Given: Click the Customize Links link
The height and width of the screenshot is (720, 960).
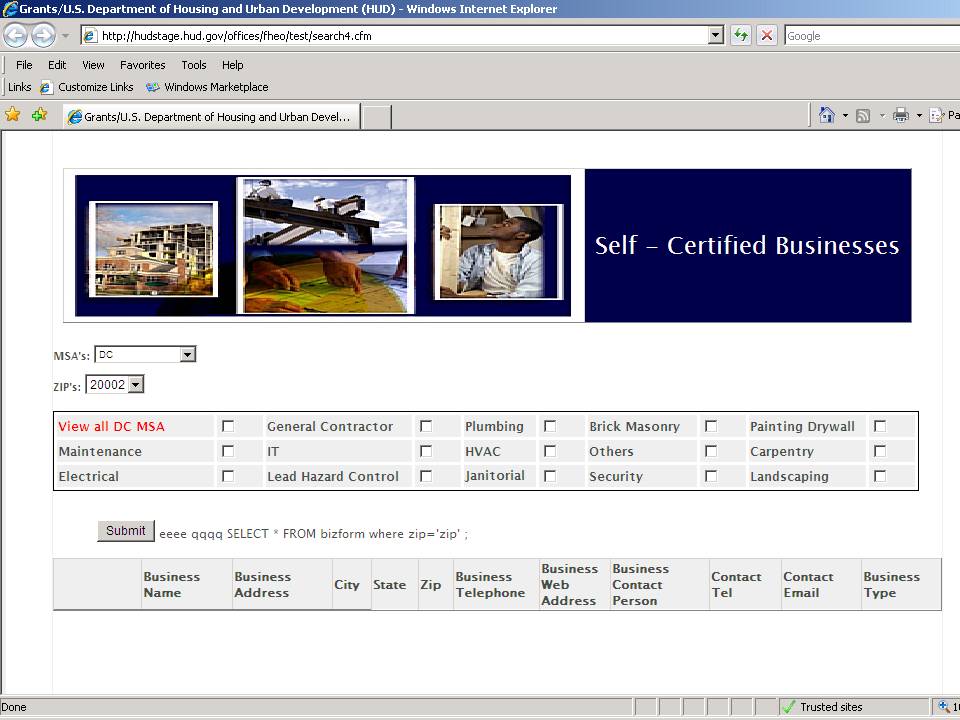Looking at the screenshot, I should pos(95,87).
